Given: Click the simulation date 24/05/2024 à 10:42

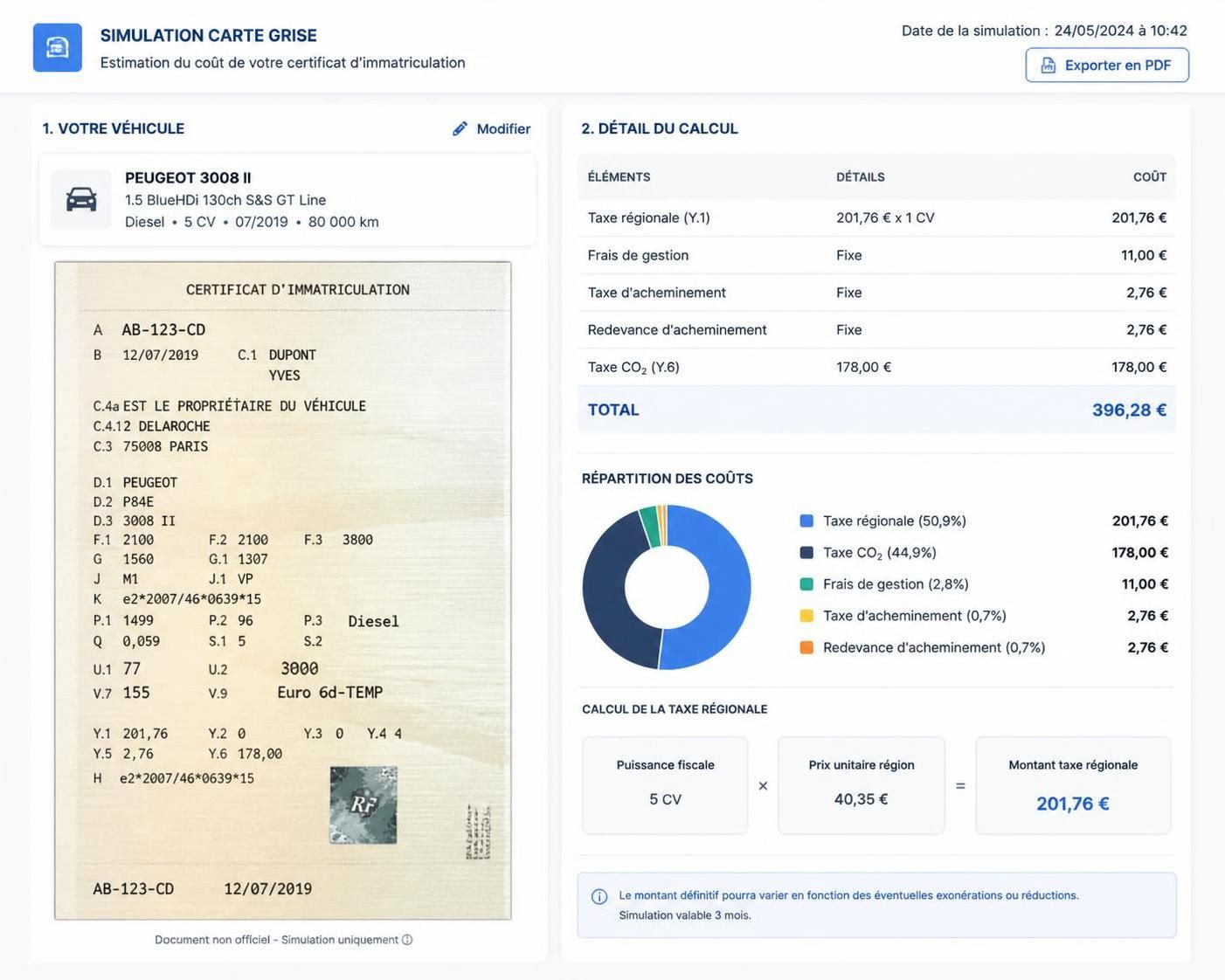Looking at the screenshot, I should click(1121, 31).
